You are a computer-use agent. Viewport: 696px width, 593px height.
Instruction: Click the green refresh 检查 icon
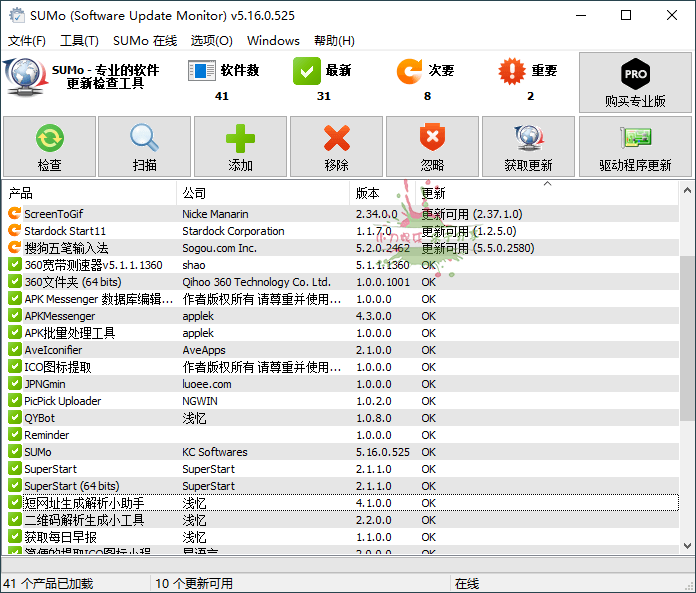[49, 138]
